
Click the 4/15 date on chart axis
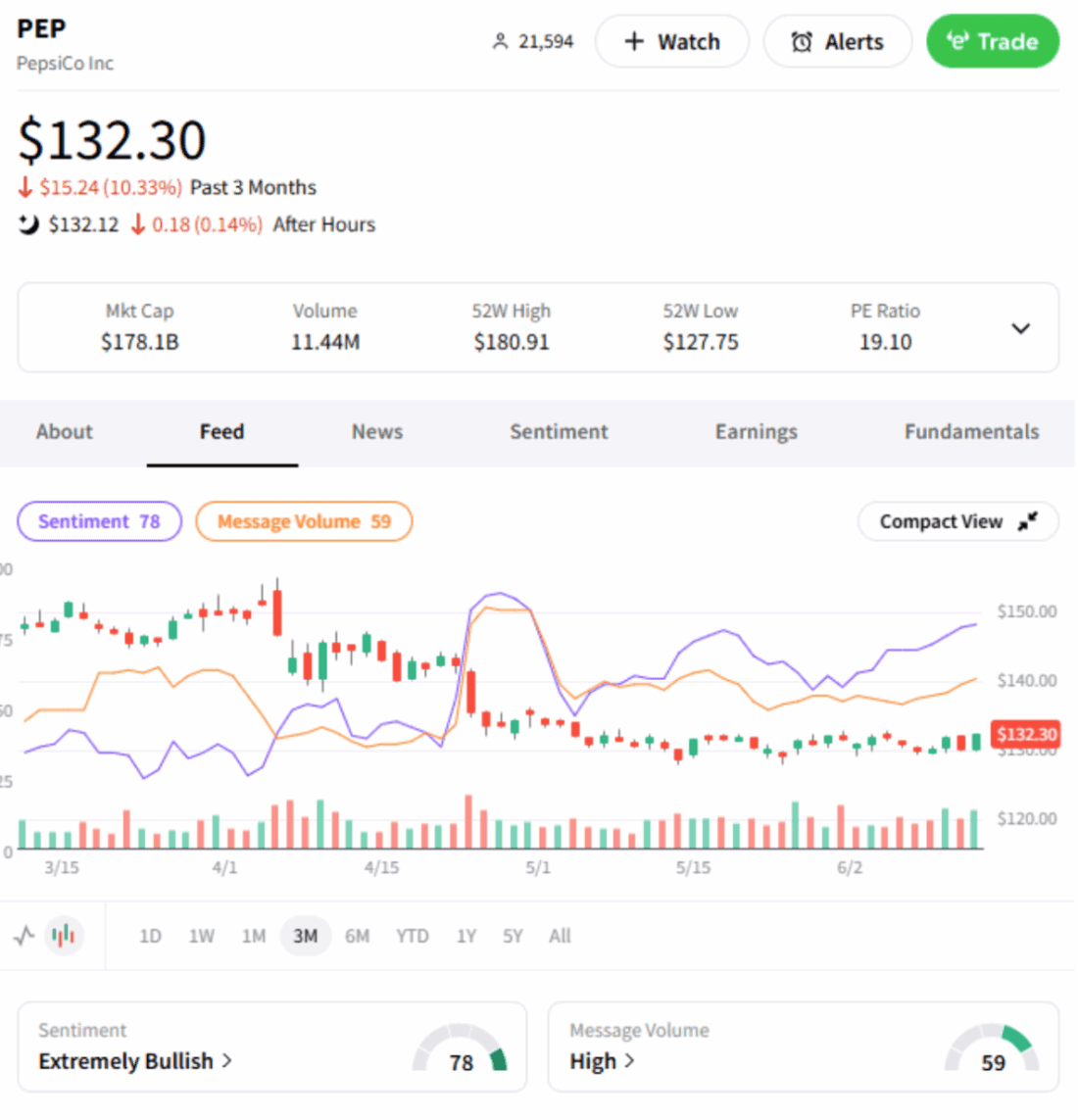coord(381,868)
